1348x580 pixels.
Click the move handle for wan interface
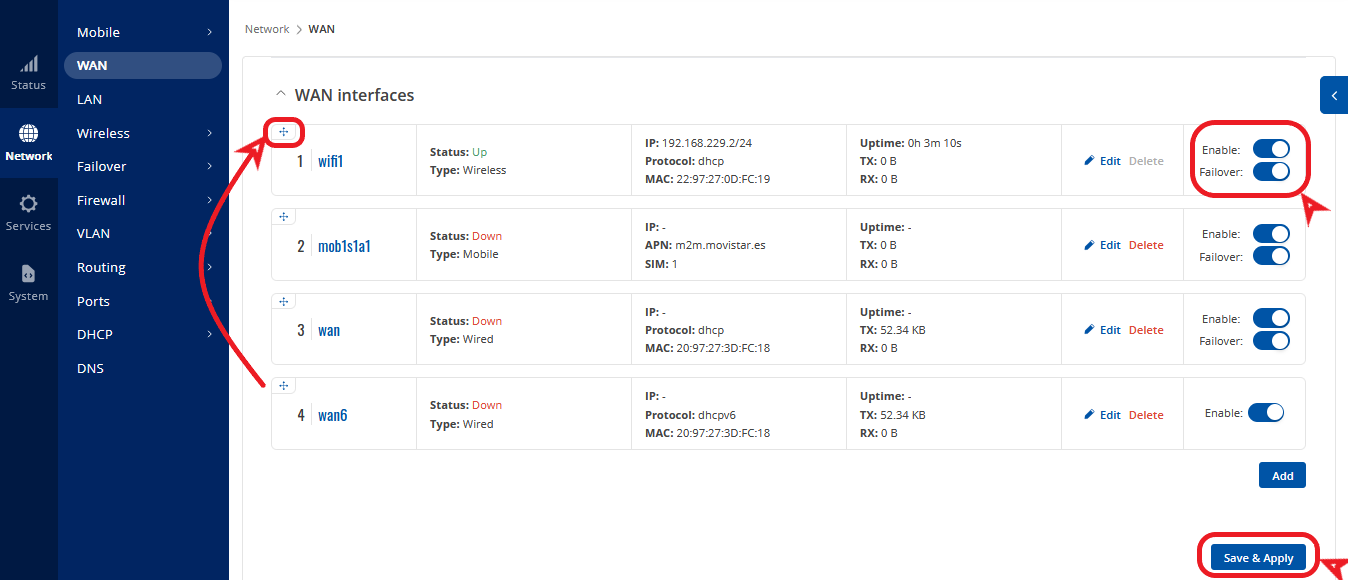(284, 301)
